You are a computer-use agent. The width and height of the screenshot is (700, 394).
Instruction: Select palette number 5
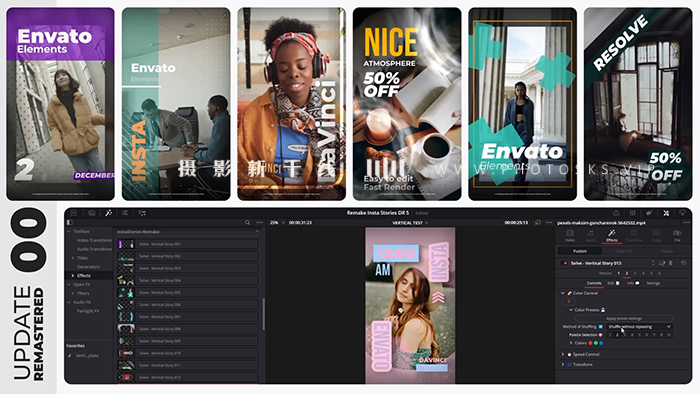coord(639,335)
